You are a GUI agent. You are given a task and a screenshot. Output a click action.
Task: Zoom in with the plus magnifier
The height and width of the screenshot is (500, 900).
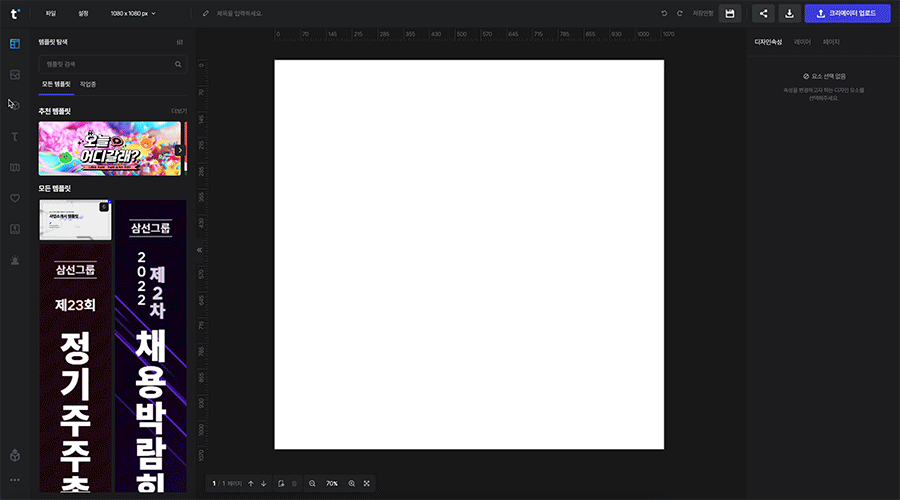click(351, 484)
